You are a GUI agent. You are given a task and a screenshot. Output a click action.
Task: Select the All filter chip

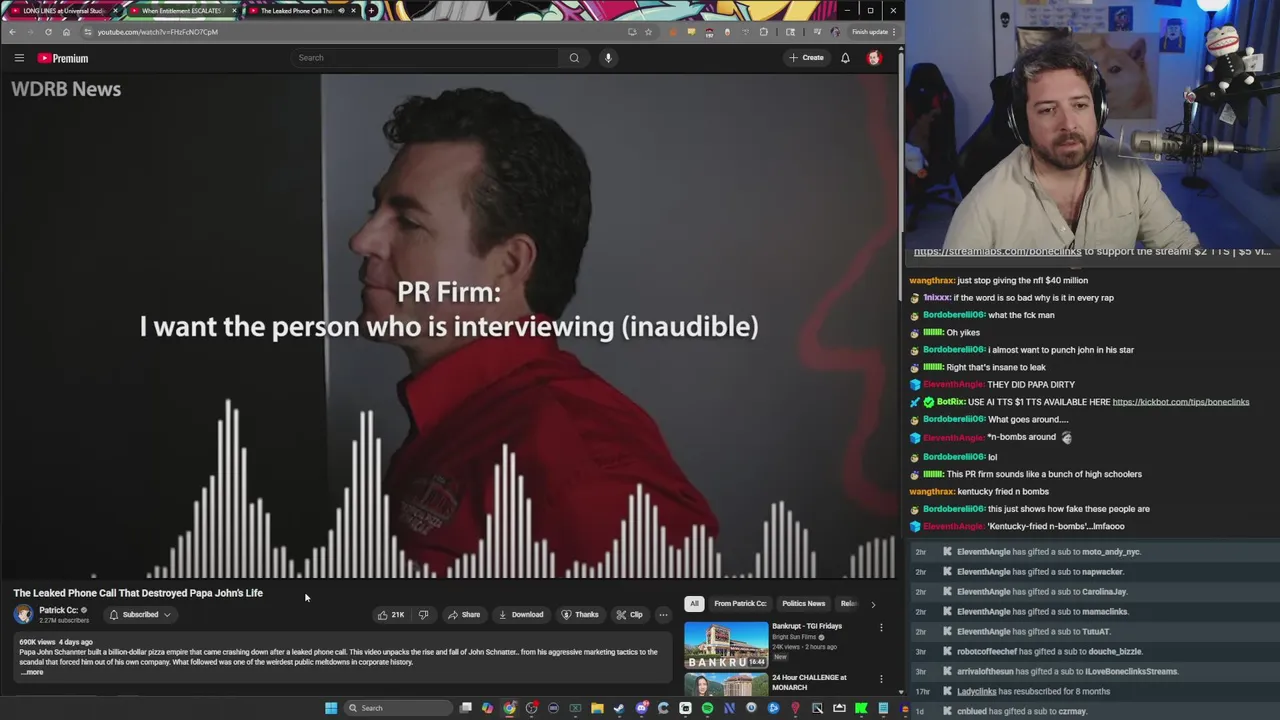click(694, 604)
